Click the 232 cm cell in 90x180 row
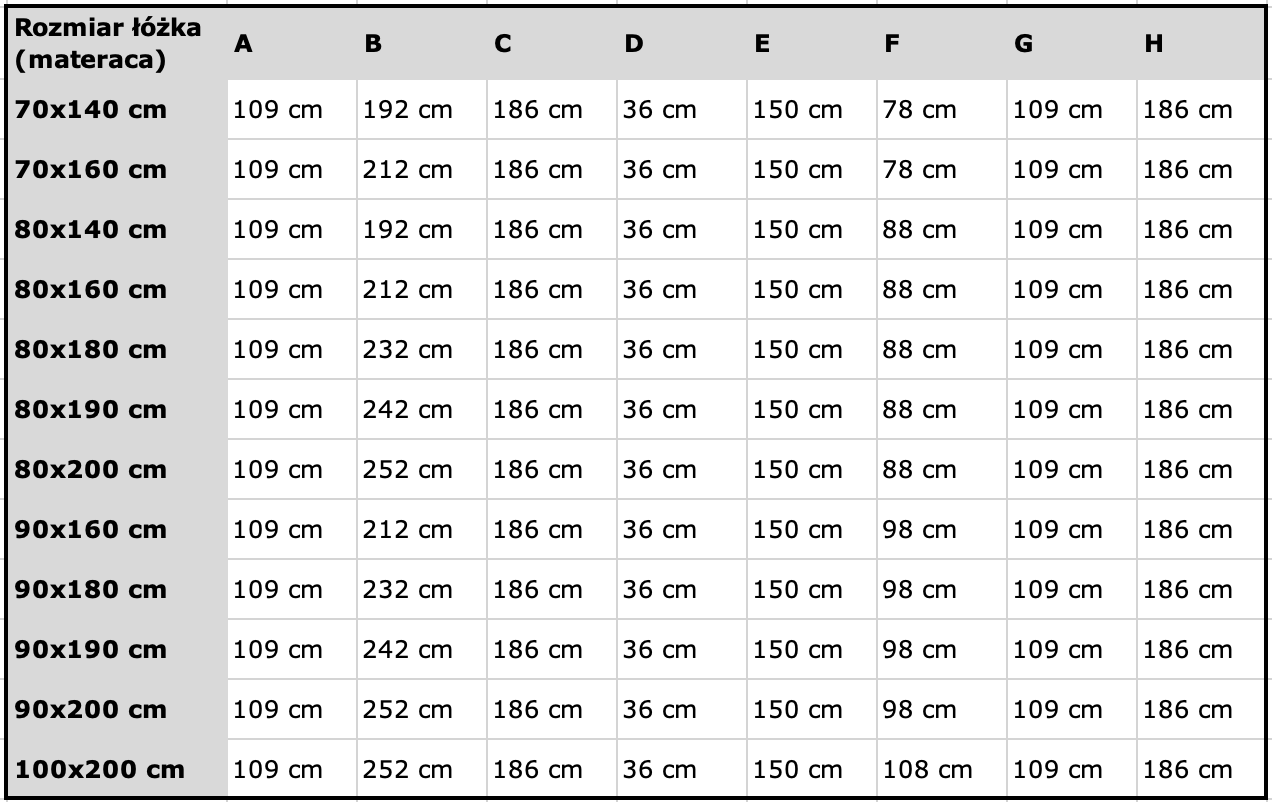The image size is (1272, 802). click(x=422, y=590)
